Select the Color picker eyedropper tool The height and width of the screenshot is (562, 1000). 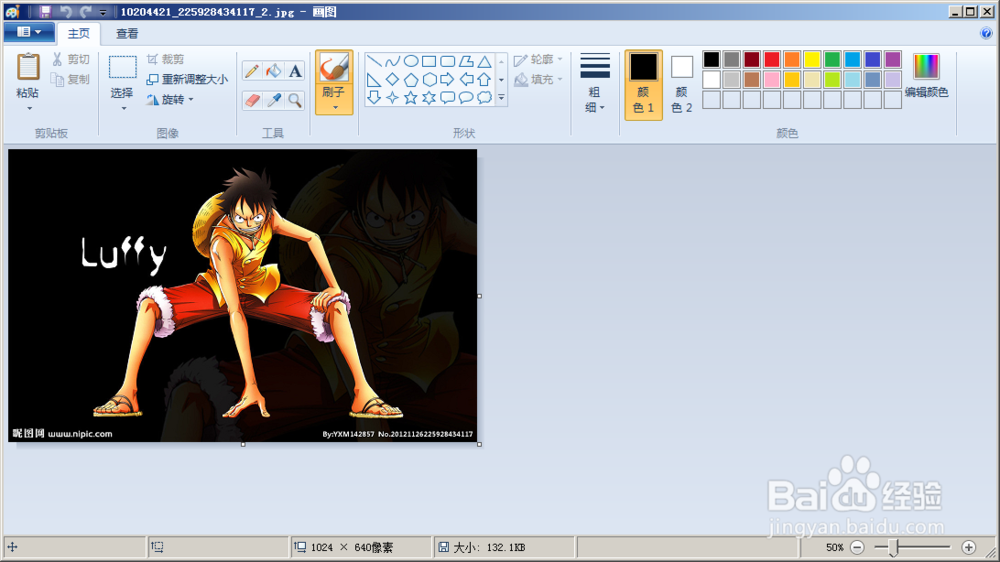(274, 100)
